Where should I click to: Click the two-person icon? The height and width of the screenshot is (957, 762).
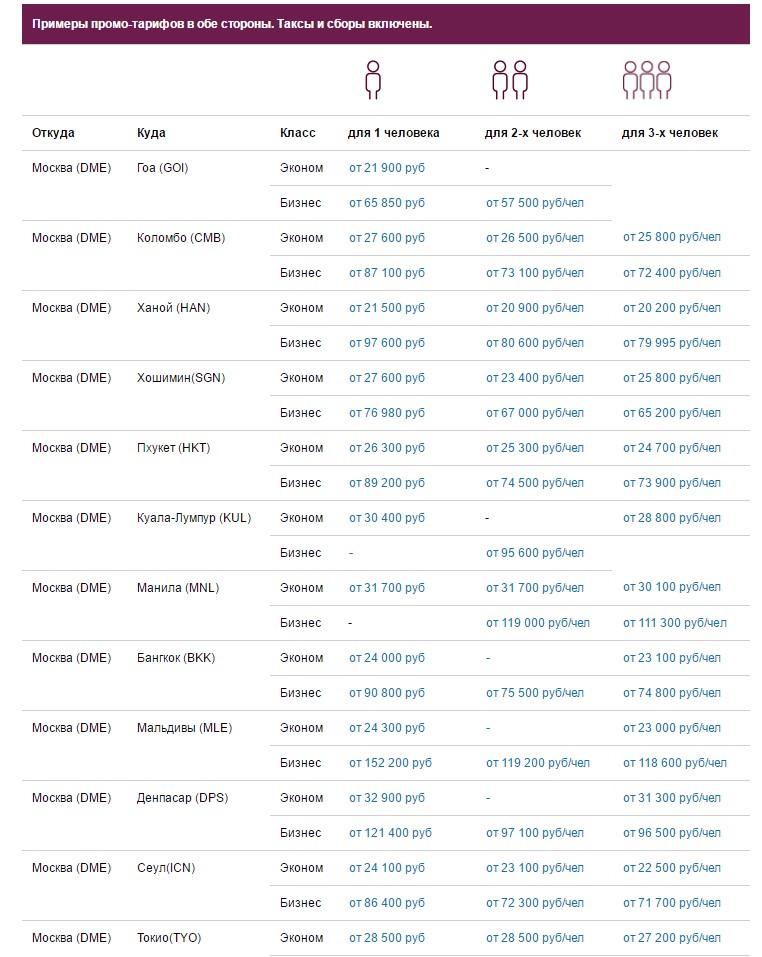509,80
